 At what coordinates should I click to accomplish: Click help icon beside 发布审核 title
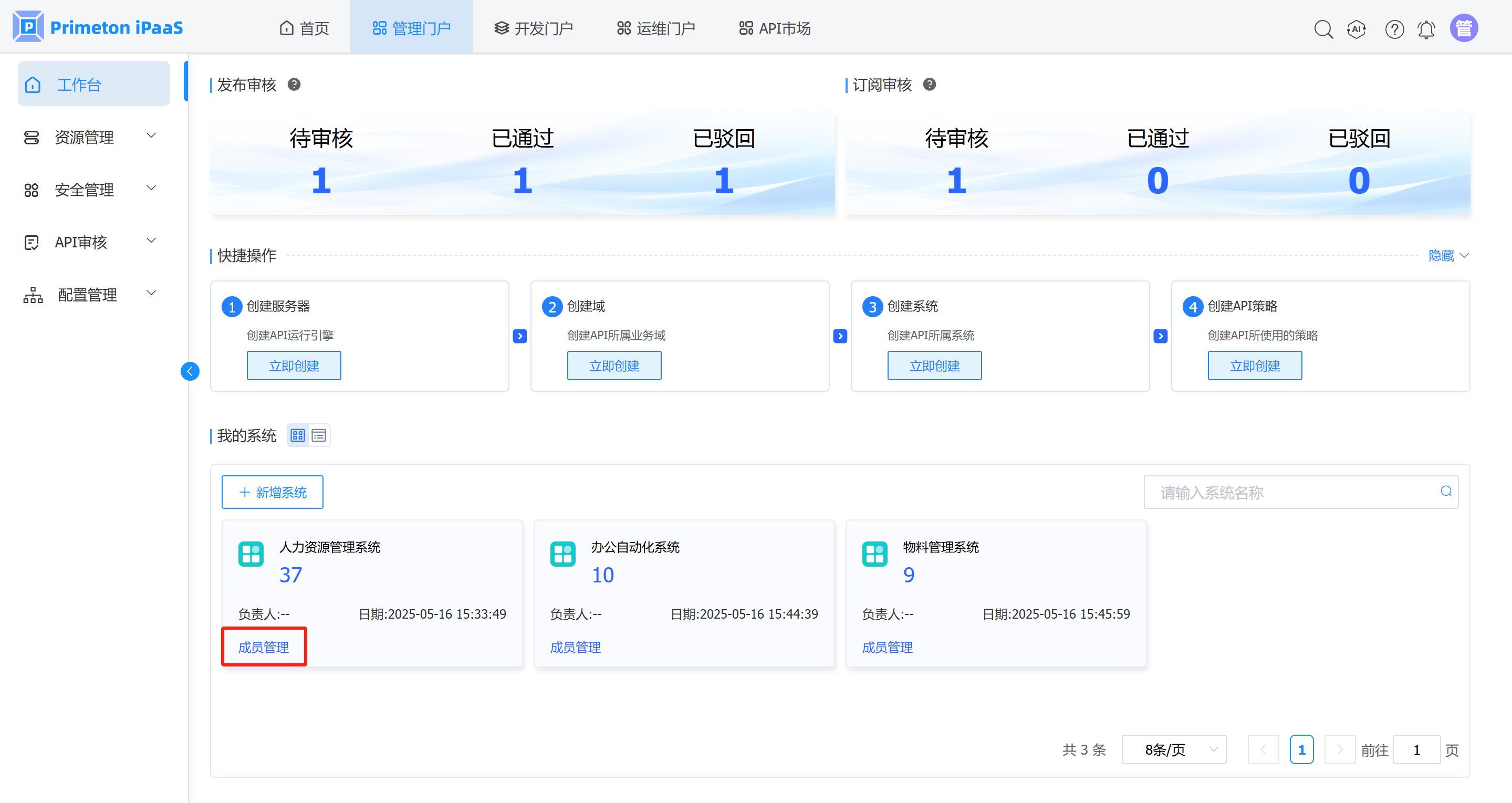(x=294, y=85)
